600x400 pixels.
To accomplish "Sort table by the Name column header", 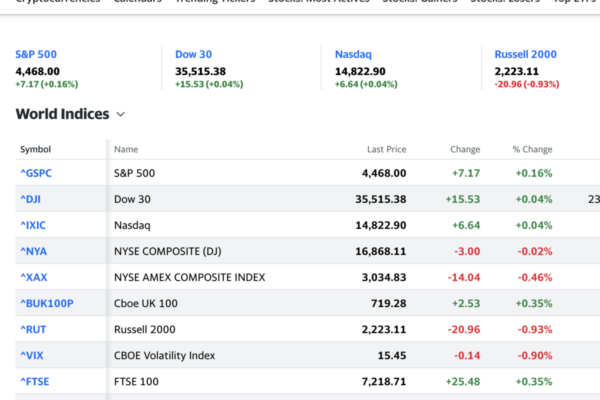I will [x=126, y=149].
